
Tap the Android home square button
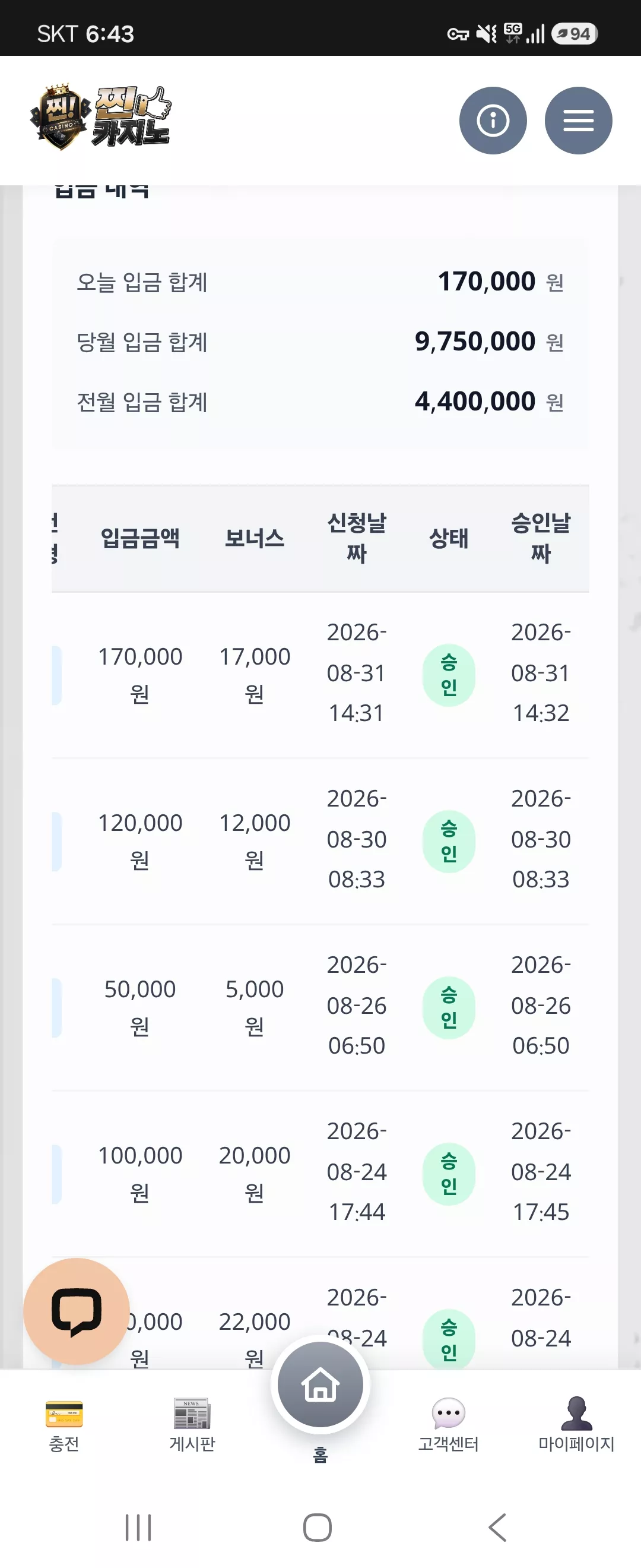pyautogui.click(x=318, y=1527)
